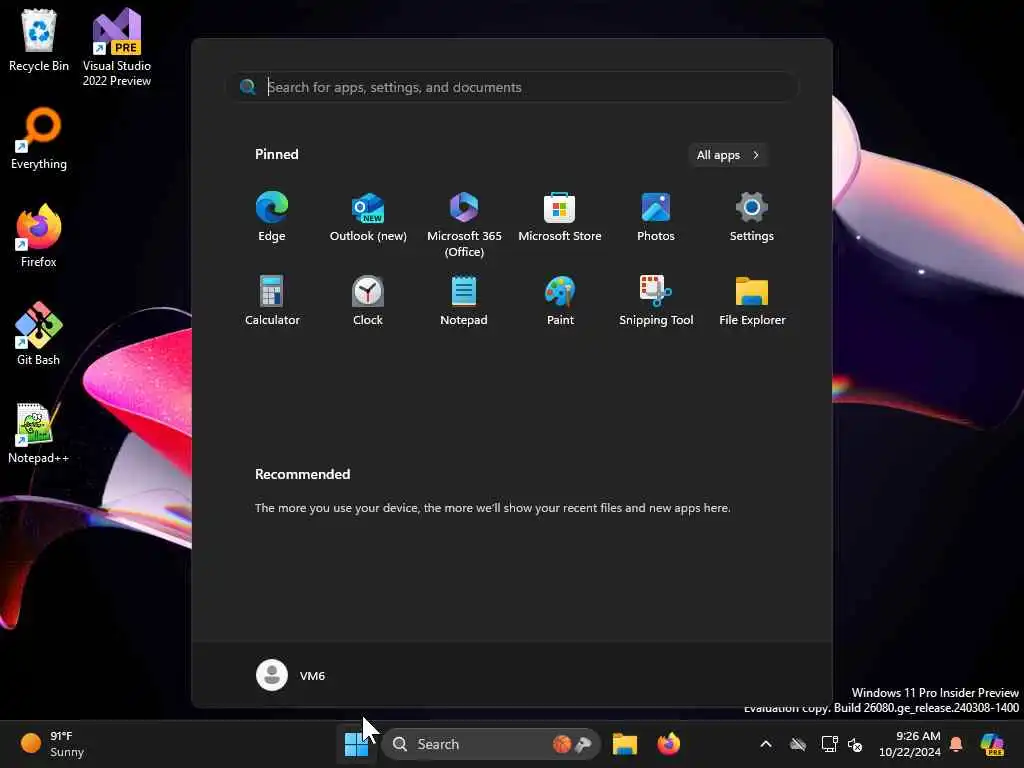Open the Snipping Tool
The image size is (1024, 768).
coord(656,301)
